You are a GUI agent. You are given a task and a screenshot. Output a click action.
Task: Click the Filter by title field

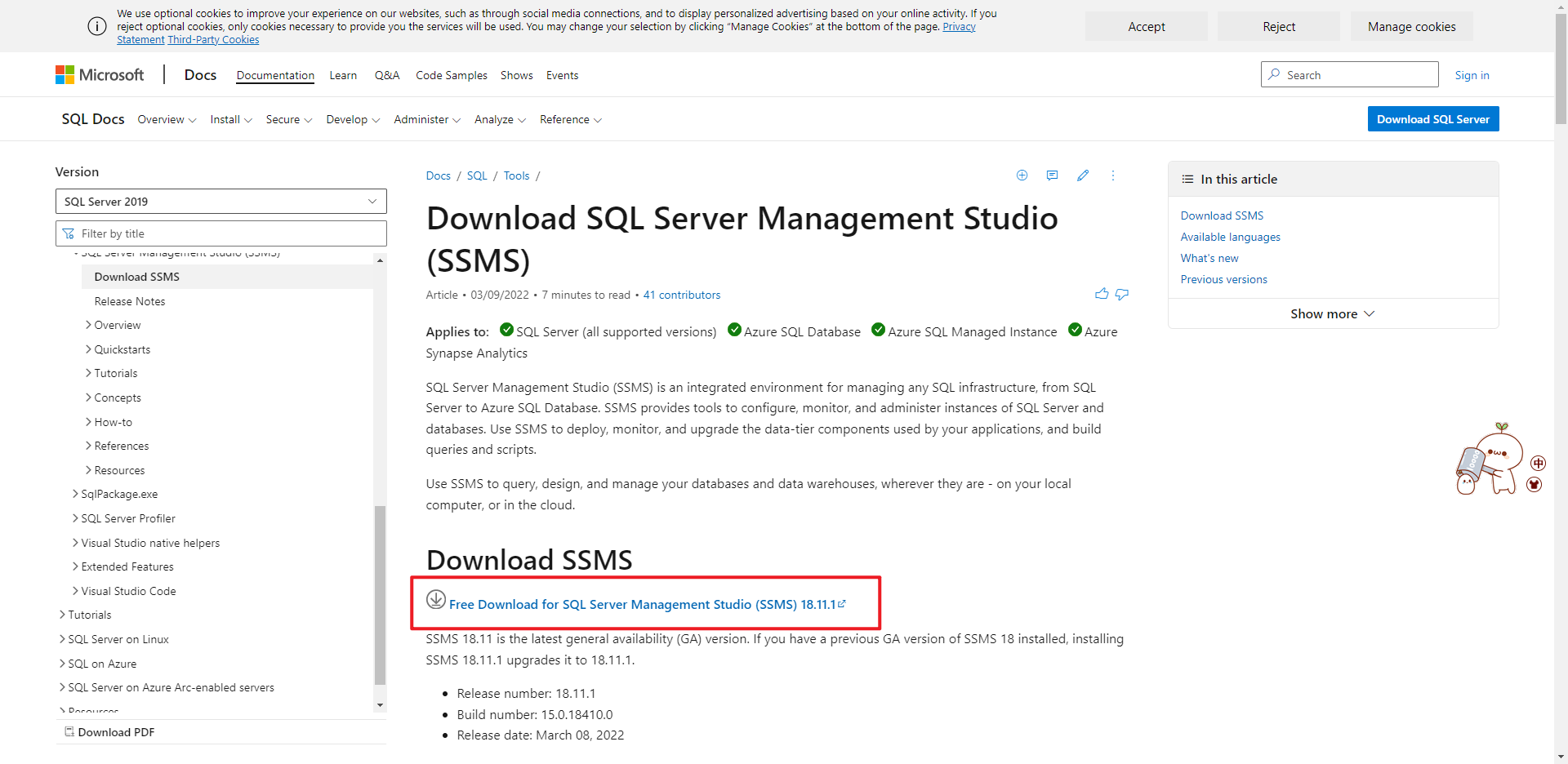221,233
